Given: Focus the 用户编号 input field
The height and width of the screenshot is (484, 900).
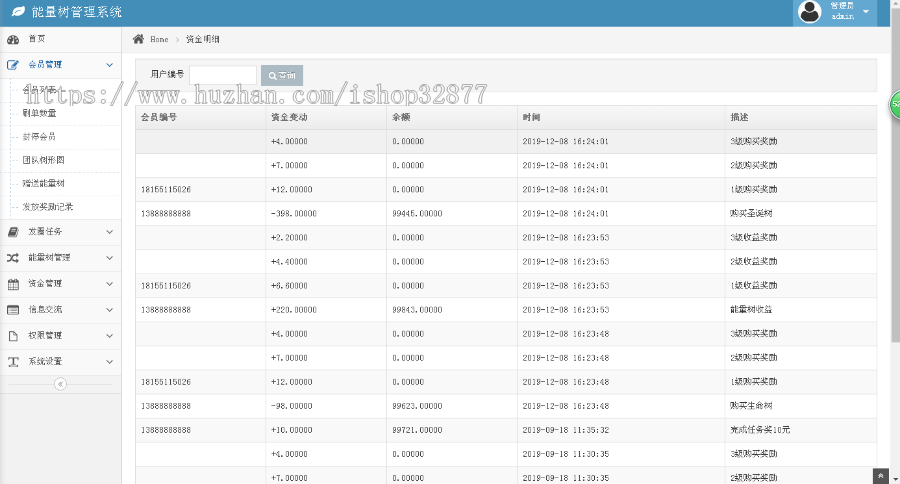Looking at the screenshot, I should pos(223,75).
